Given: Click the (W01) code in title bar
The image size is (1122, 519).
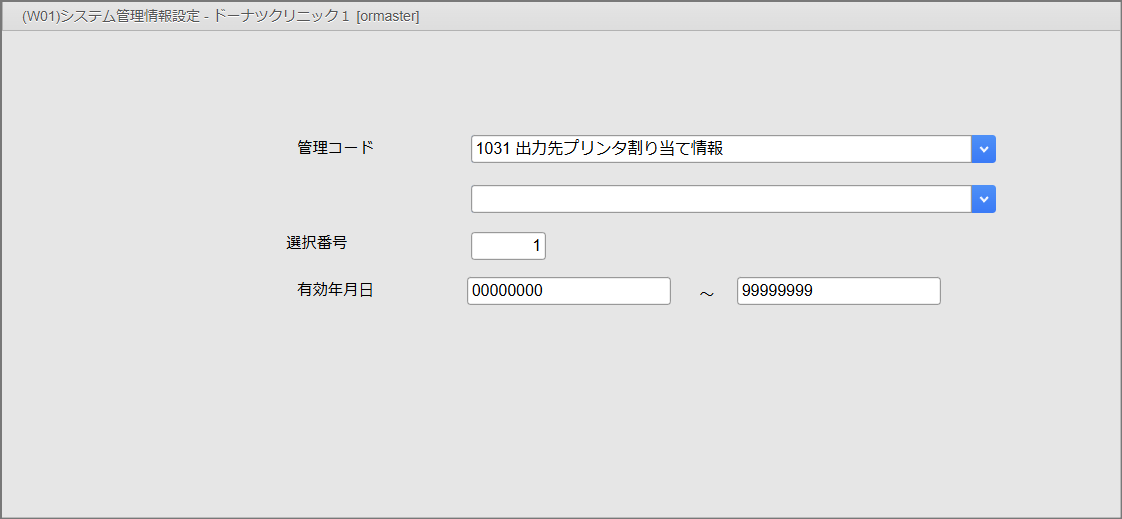Looking at the screenshot, I should [x=41, y=16].
